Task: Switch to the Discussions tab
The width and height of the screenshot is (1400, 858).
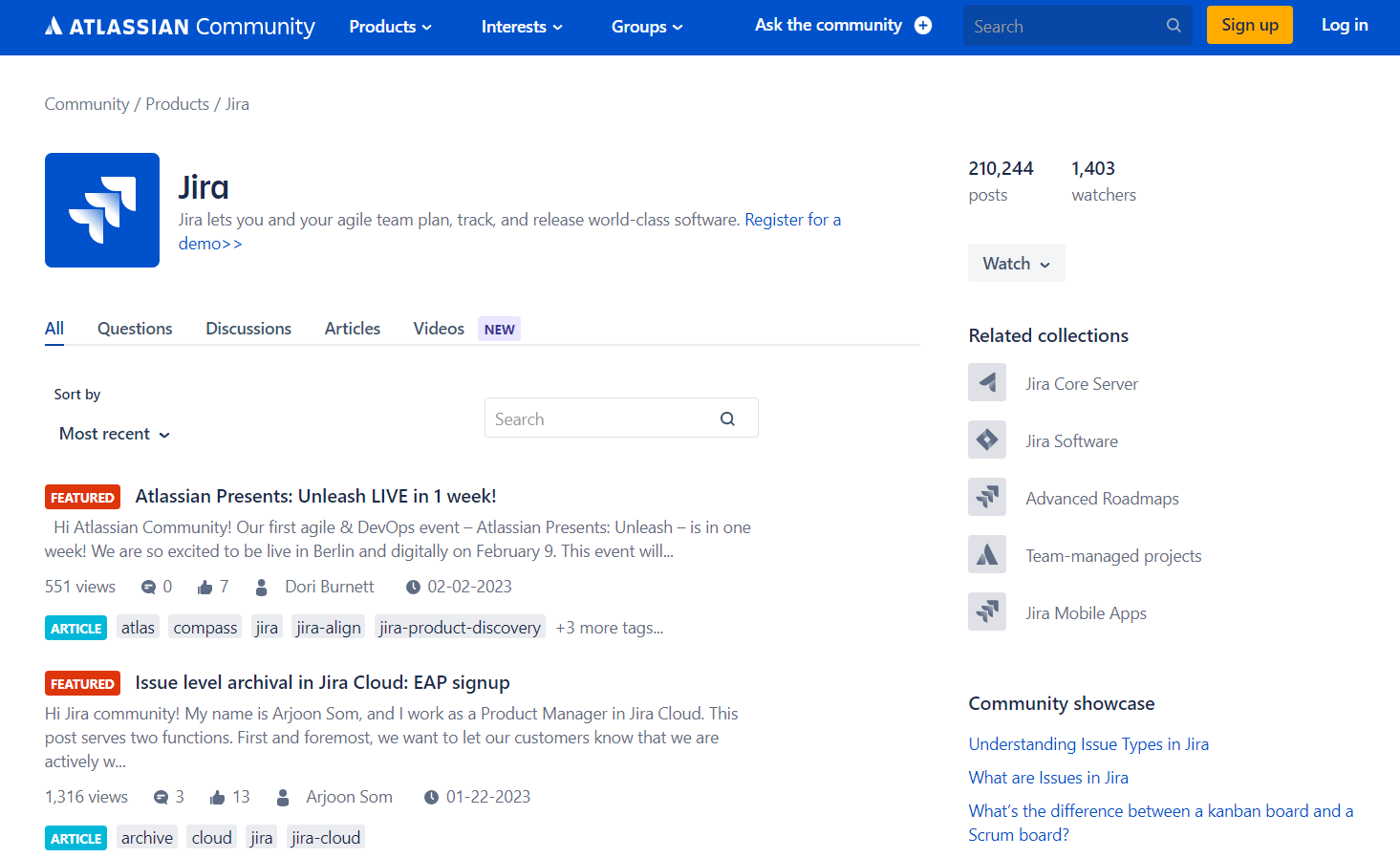Action: [248, 329]
